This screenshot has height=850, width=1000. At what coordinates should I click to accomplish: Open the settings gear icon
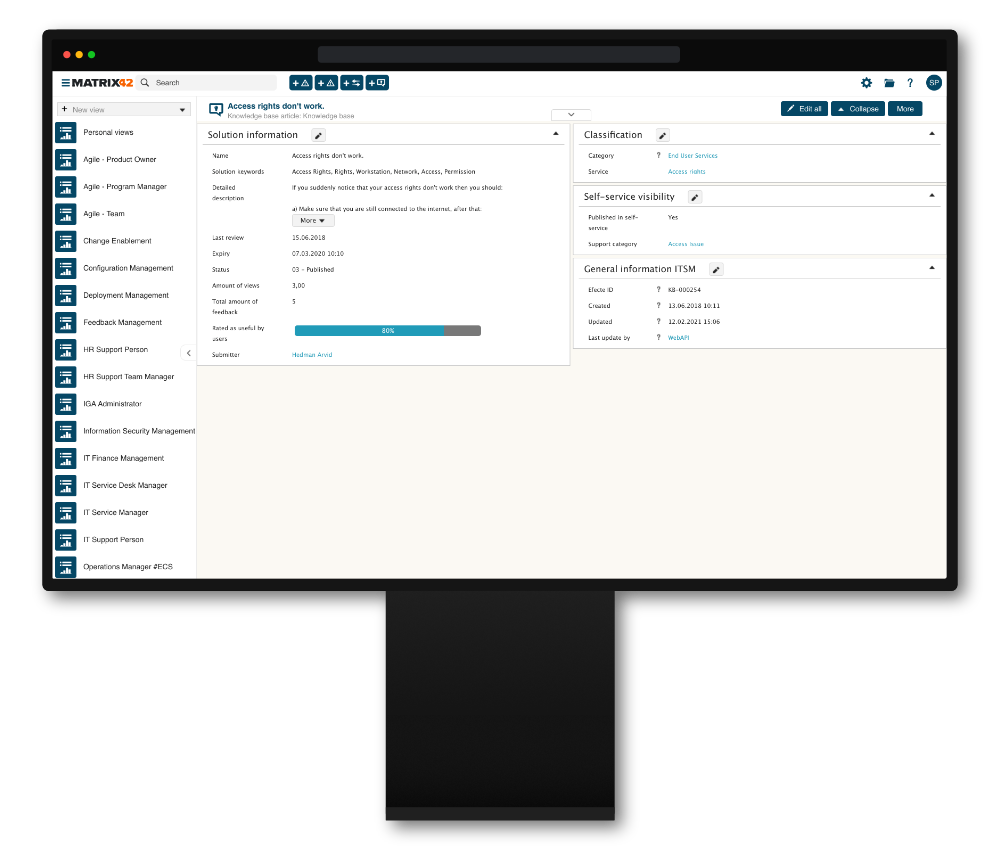[x=866, y=83]
